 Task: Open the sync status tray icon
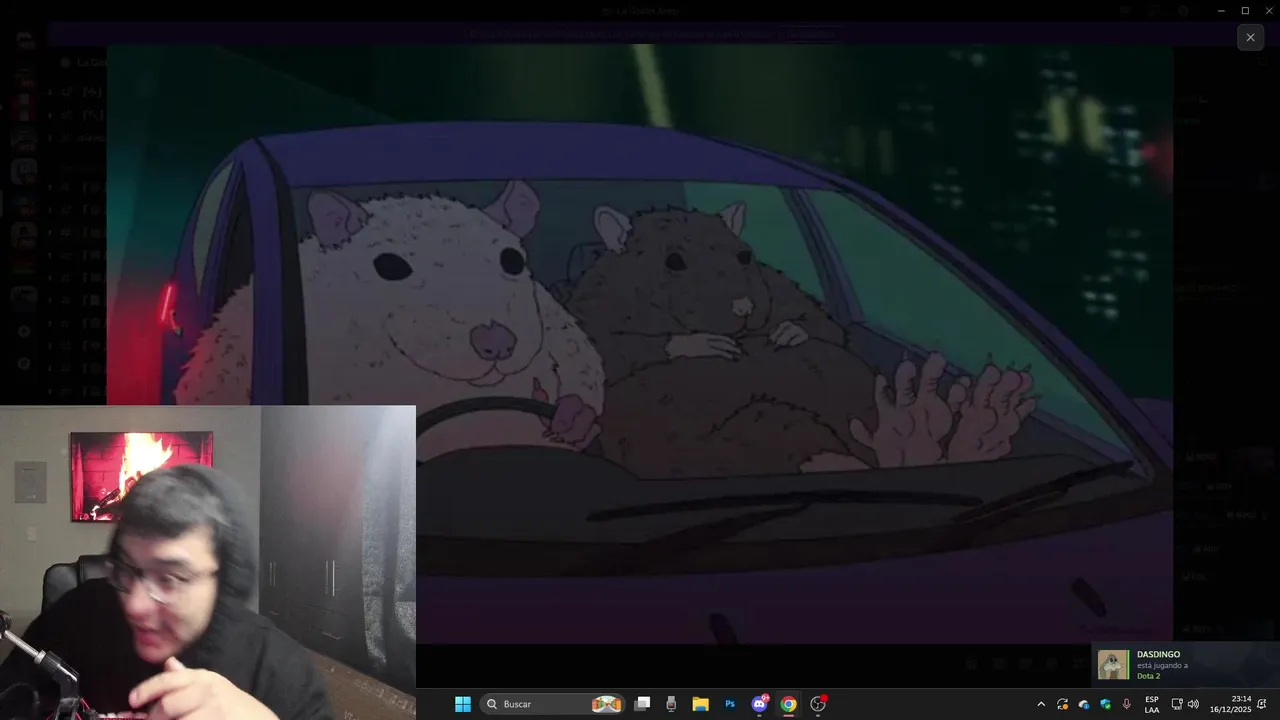1062,704
